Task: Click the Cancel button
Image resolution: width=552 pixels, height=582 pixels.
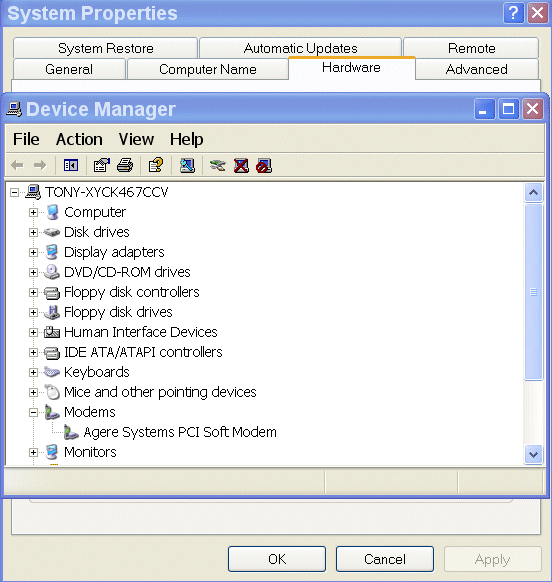Action: tap(385, 559)
